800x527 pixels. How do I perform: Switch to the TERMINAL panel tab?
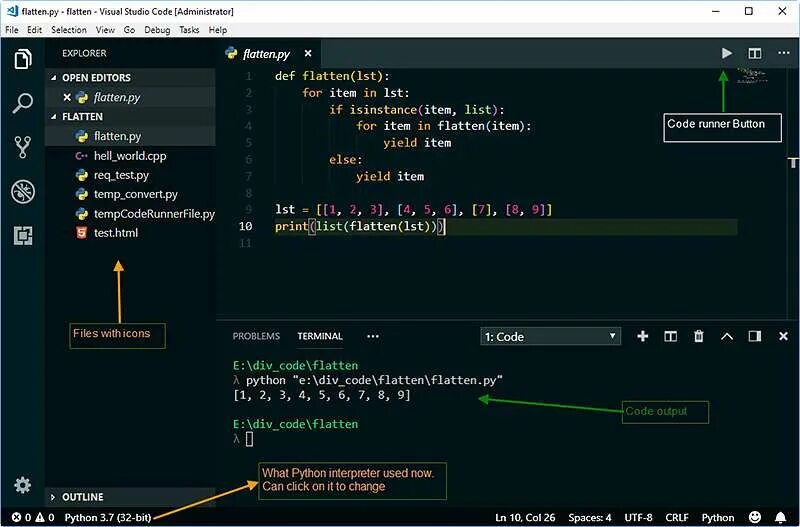point(320,336)
